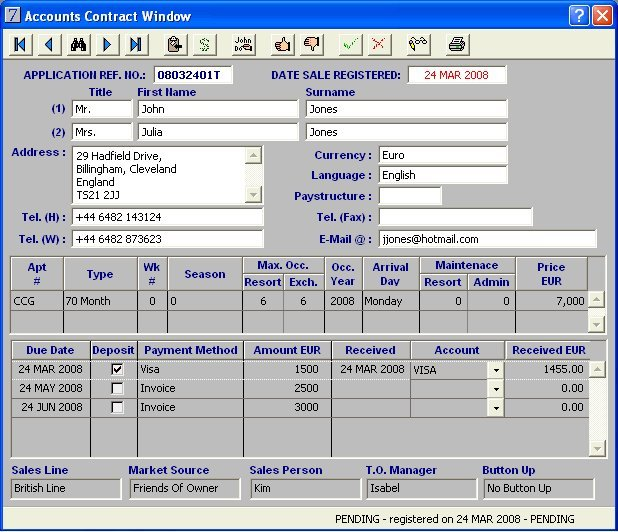Open the window help question mark button
This screenshot has height=532, width=618.
(579, 15)
